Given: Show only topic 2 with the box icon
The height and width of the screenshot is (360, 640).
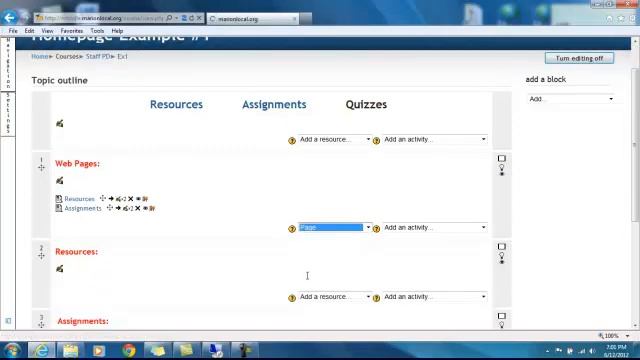Looking at the screenshot, I should pyautogui.click(x=502, y=247).
